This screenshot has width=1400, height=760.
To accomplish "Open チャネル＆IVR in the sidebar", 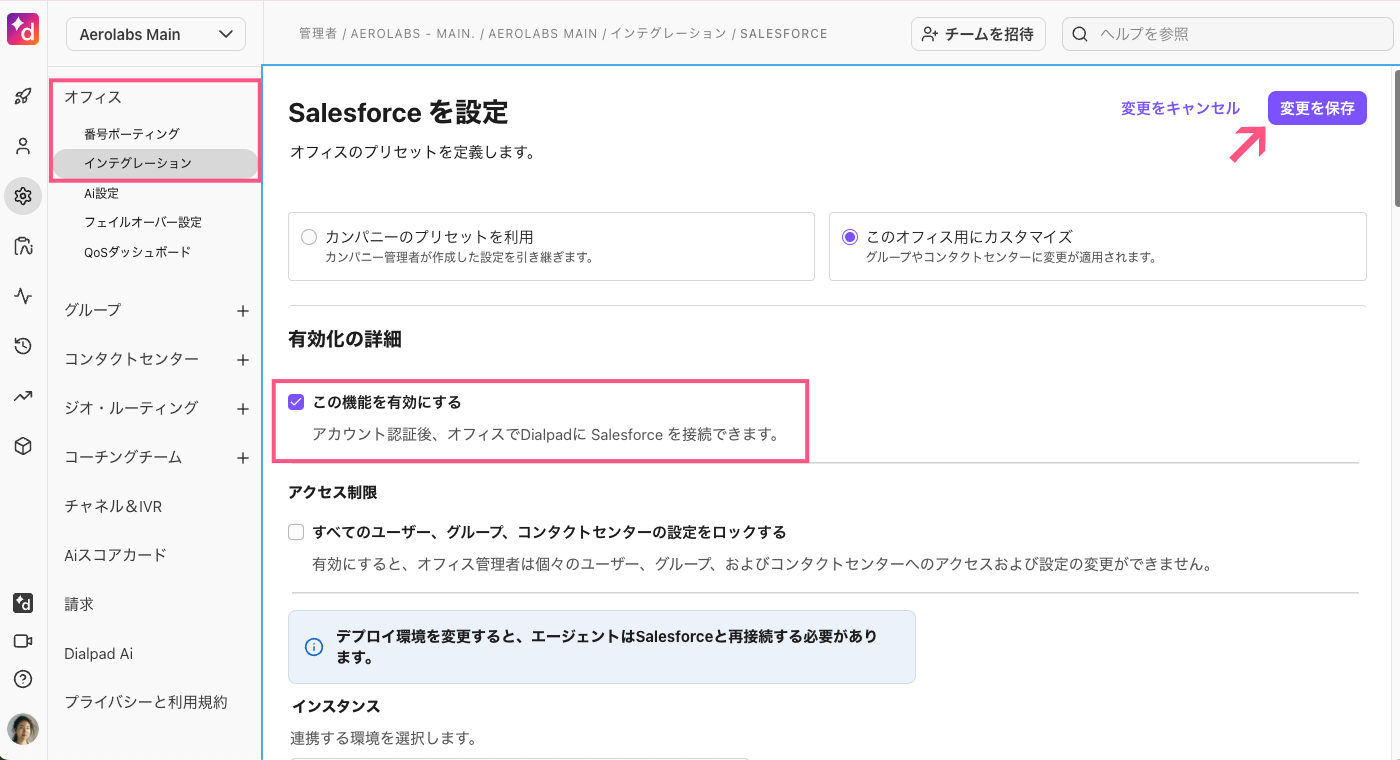I will [113, 506].
